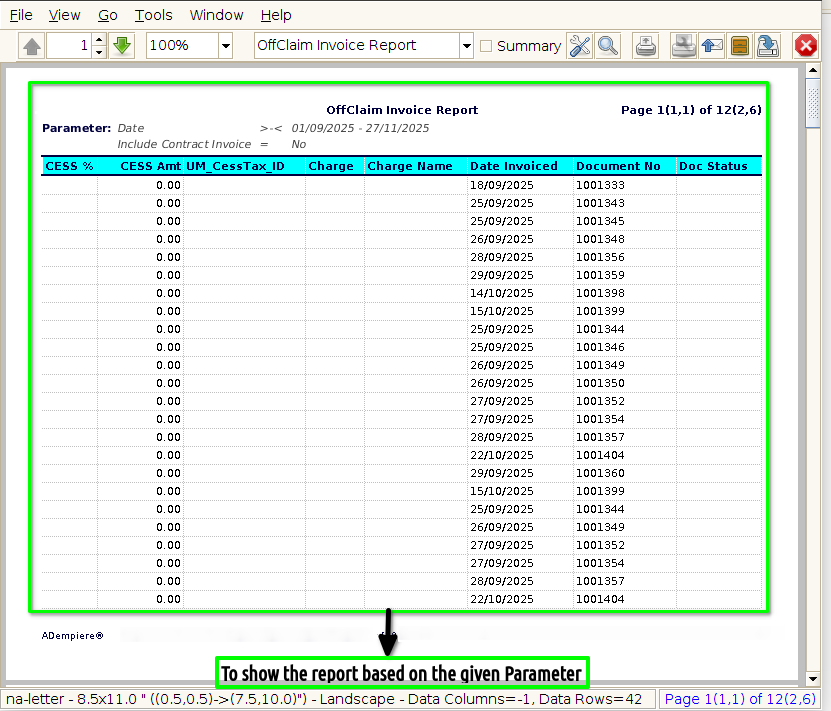Click vertical scrollbar up arrow
Screen dimensions: 831x711
click(813, 70)
